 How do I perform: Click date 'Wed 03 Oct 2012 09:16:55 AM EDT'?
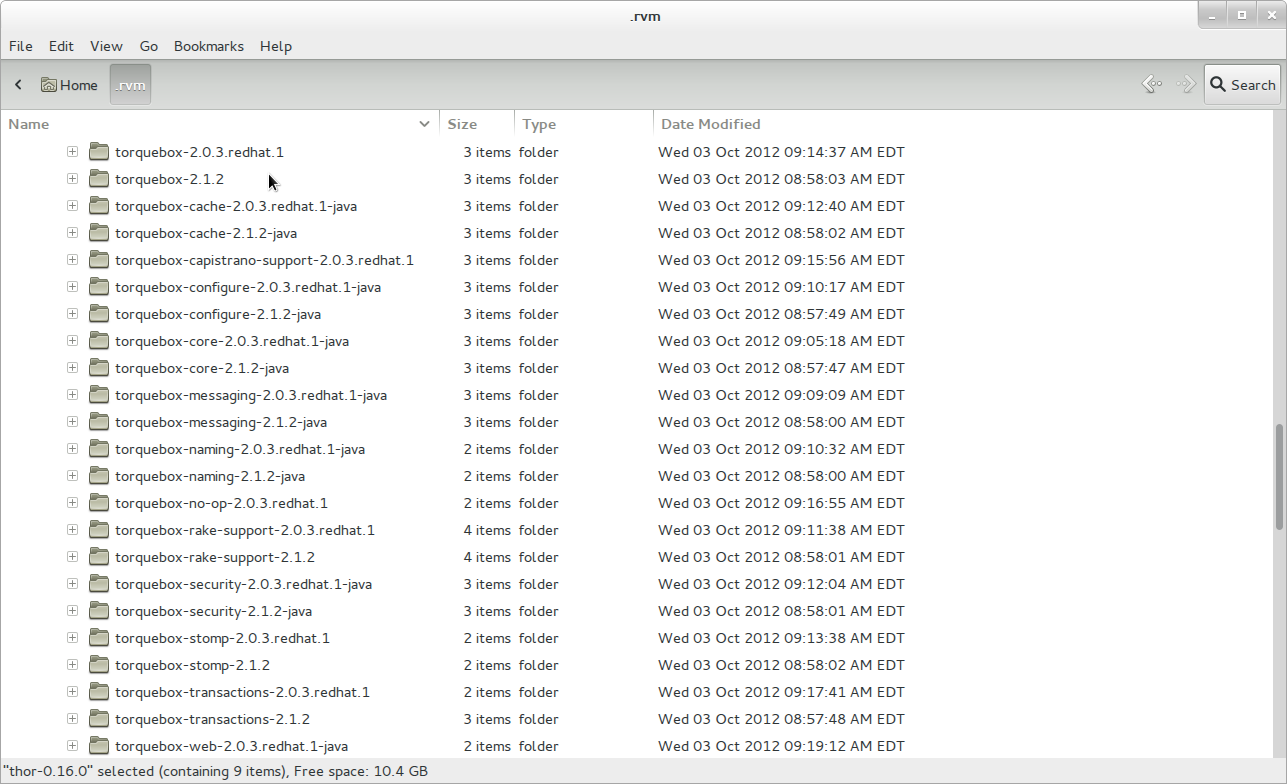pos(781,503)
